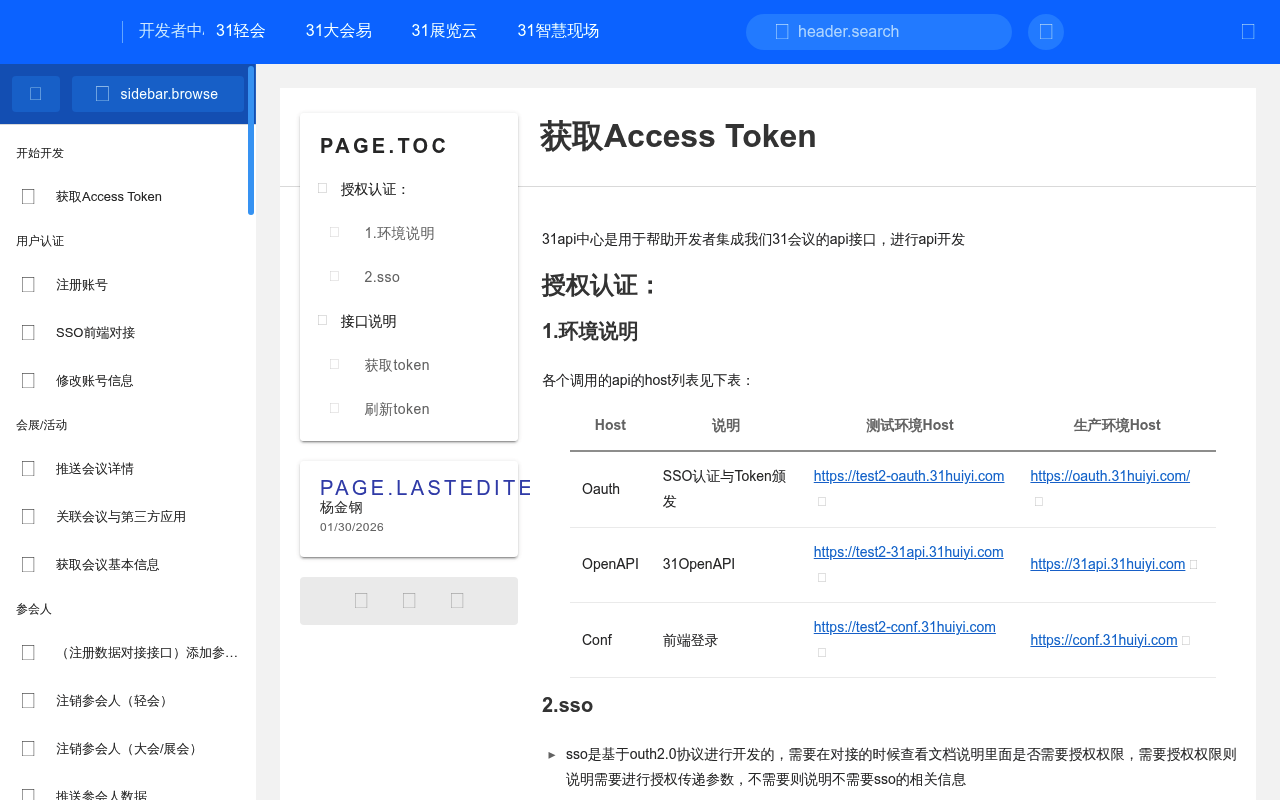Click the header.search input field
1280x800 pixels.
click(x=879, y=32)
